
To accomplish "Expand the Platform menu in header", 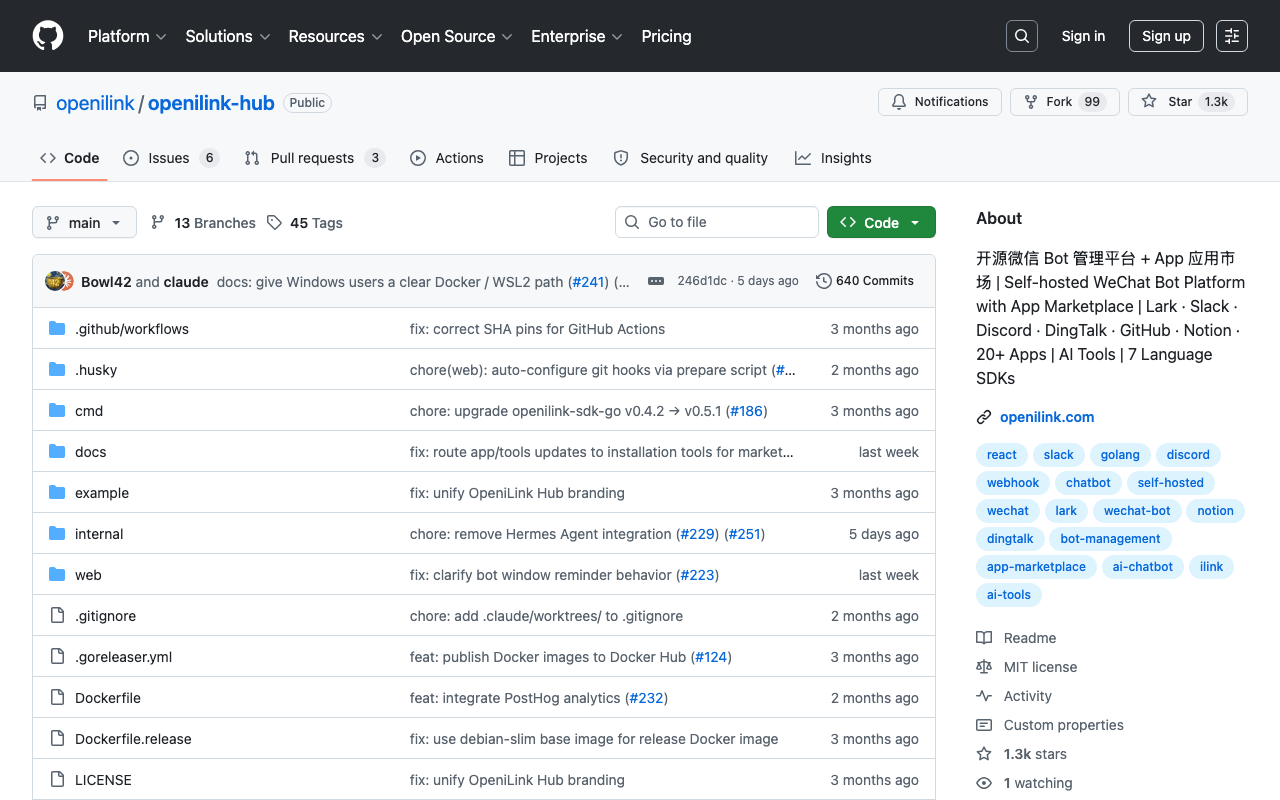I will 127,36.
